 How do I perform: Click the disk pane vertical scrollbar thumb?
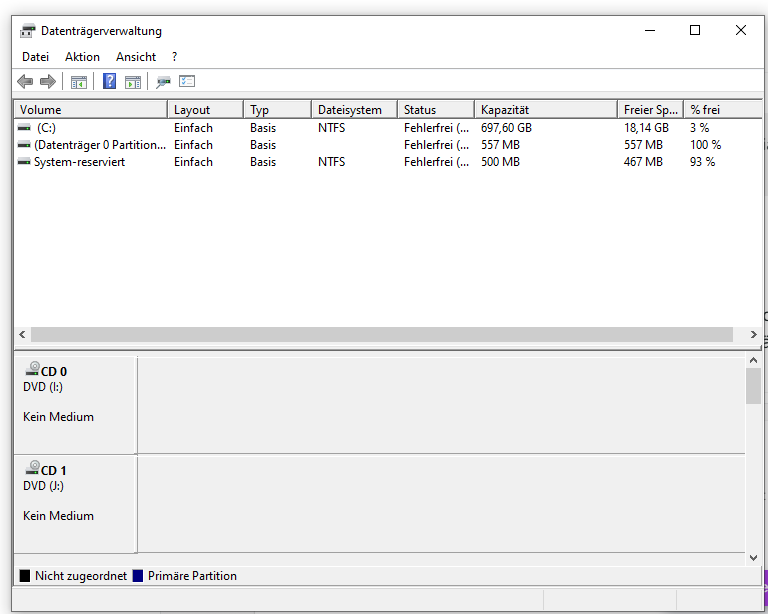click(x=753, y=386)
